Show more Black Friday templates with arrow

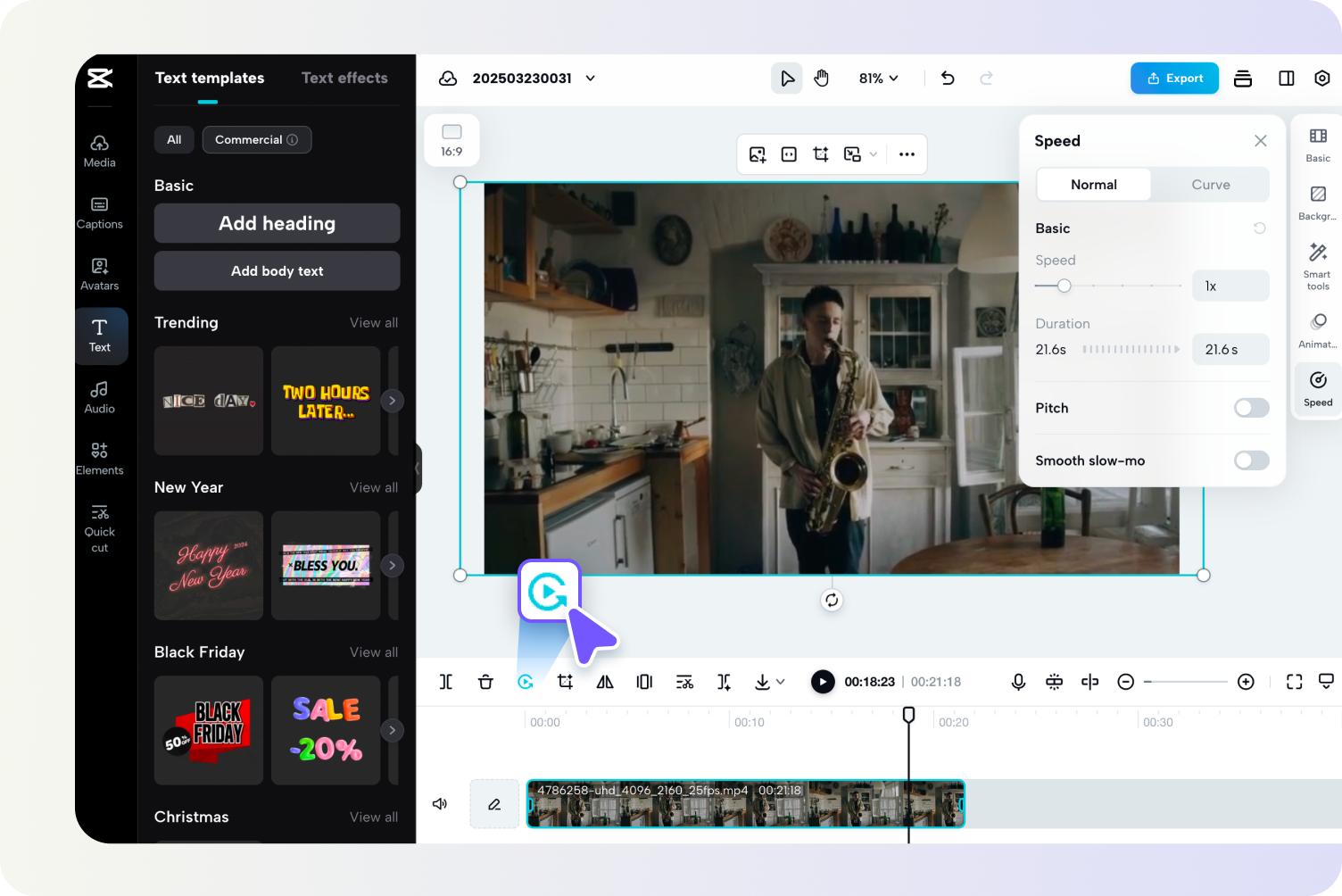pyautogui.click(x=392, y=730)
